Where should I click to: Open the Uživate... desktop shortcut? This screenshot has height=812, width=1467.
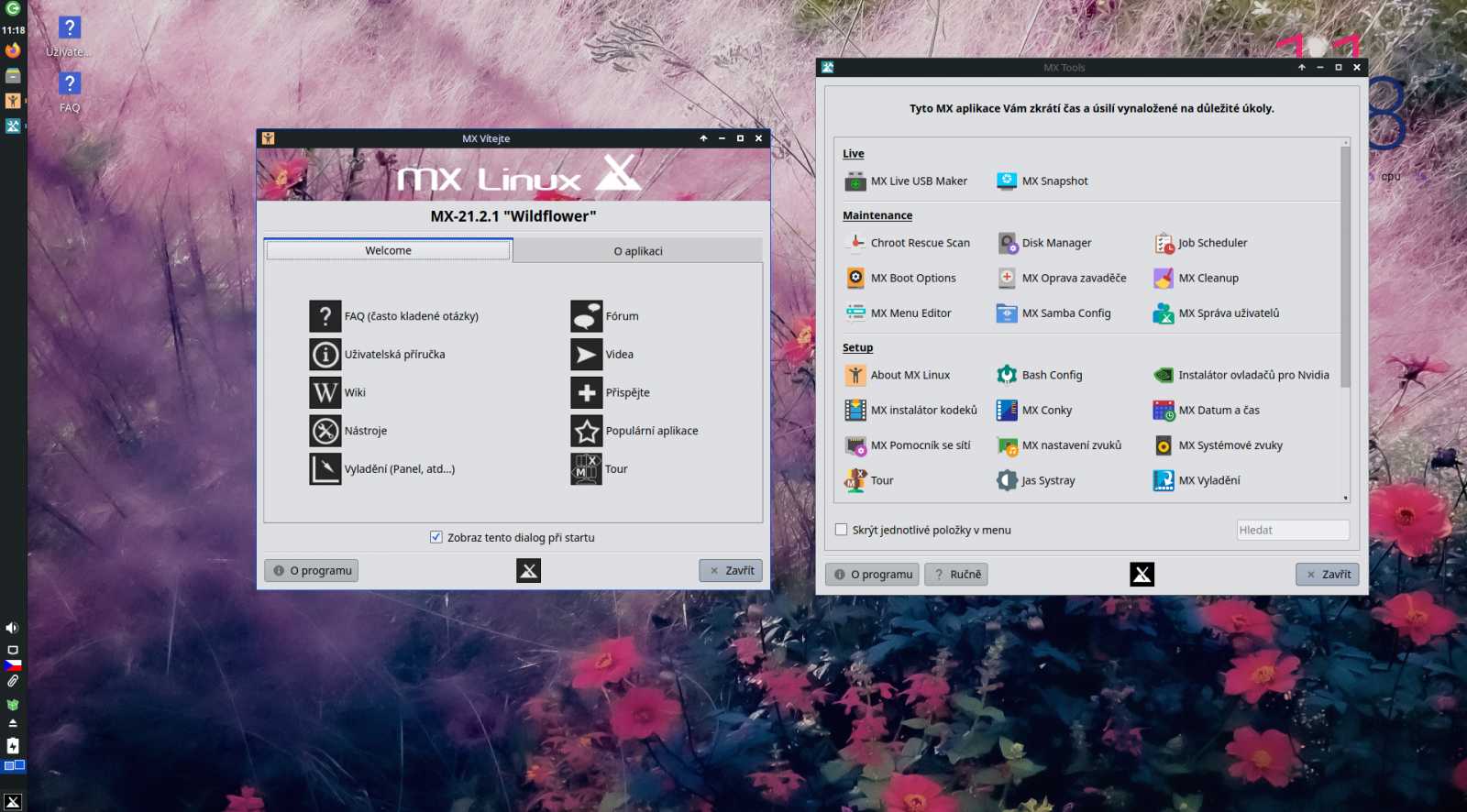click(70, 37)
